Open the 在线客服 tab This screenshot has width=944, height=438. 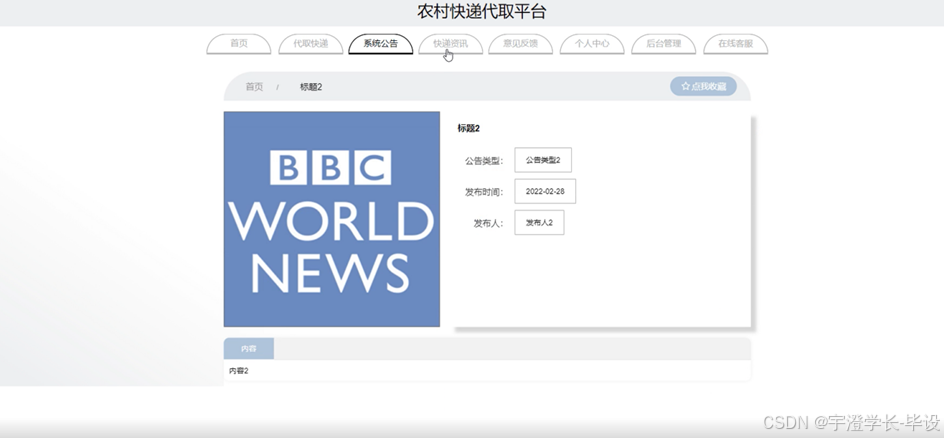(736, 43)
